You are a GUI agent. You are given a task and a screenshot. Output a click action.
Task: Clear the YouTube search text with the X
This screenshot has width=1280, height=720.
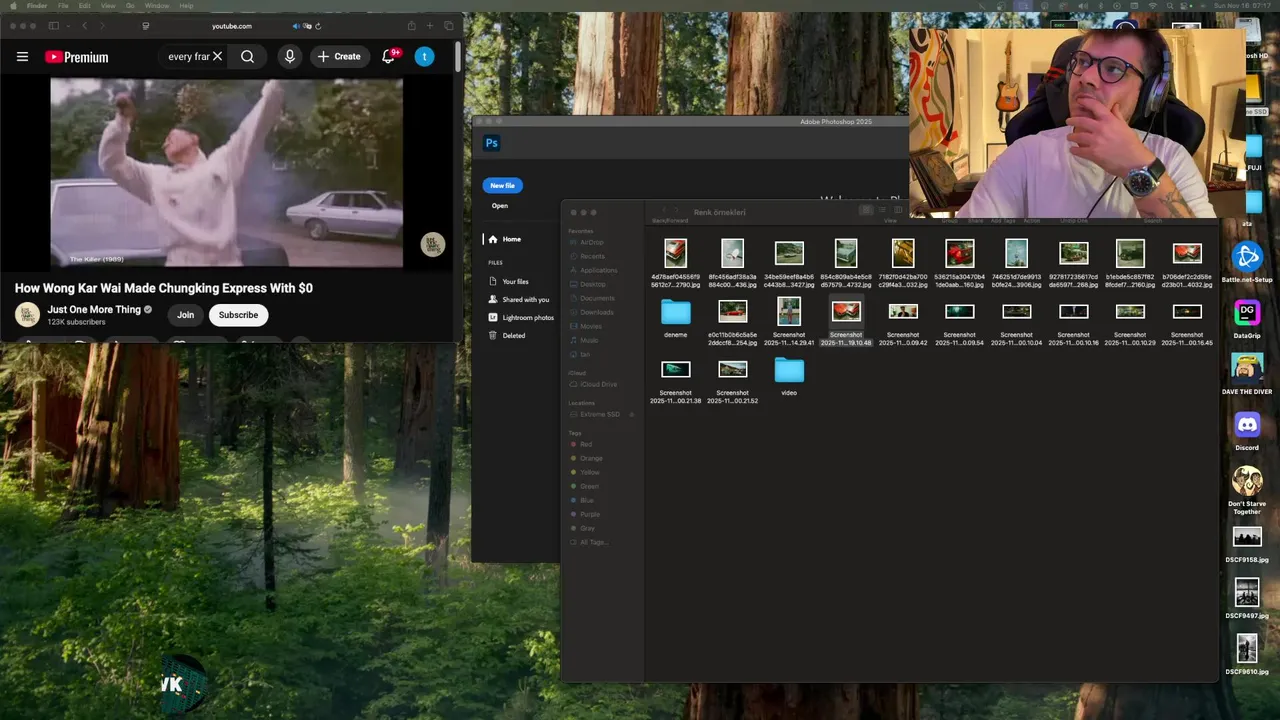point(217,57)
